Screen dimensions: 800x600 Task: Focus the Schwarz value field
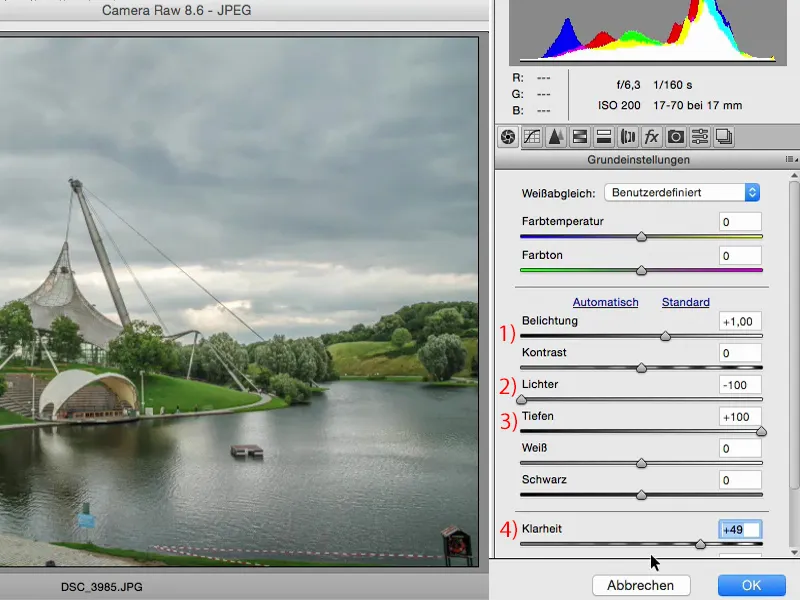[740, 480]
